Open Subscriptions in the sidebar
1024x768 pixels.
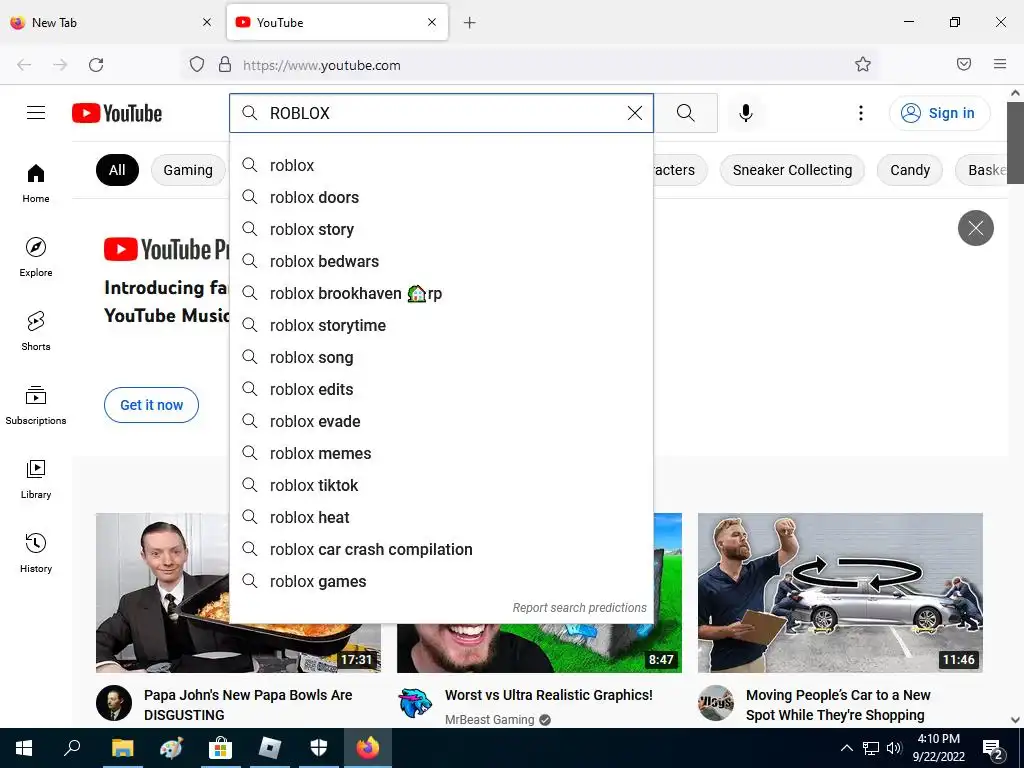click(36, 405)
